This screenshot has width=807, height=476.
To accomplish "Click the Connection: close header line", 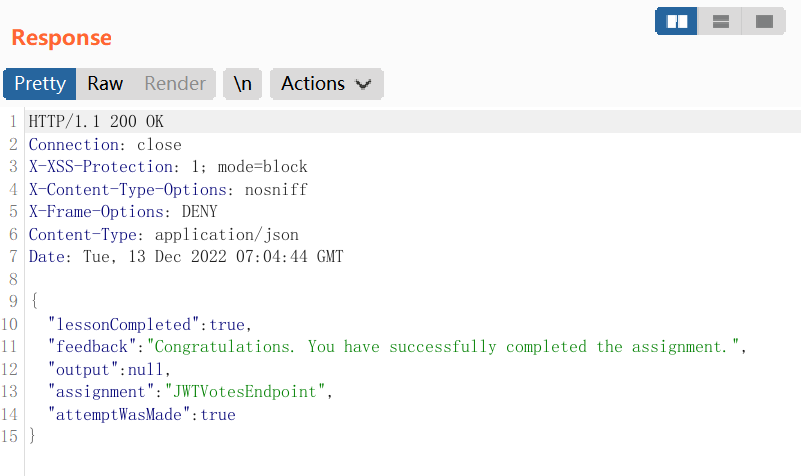I will [x=105, y=145].
